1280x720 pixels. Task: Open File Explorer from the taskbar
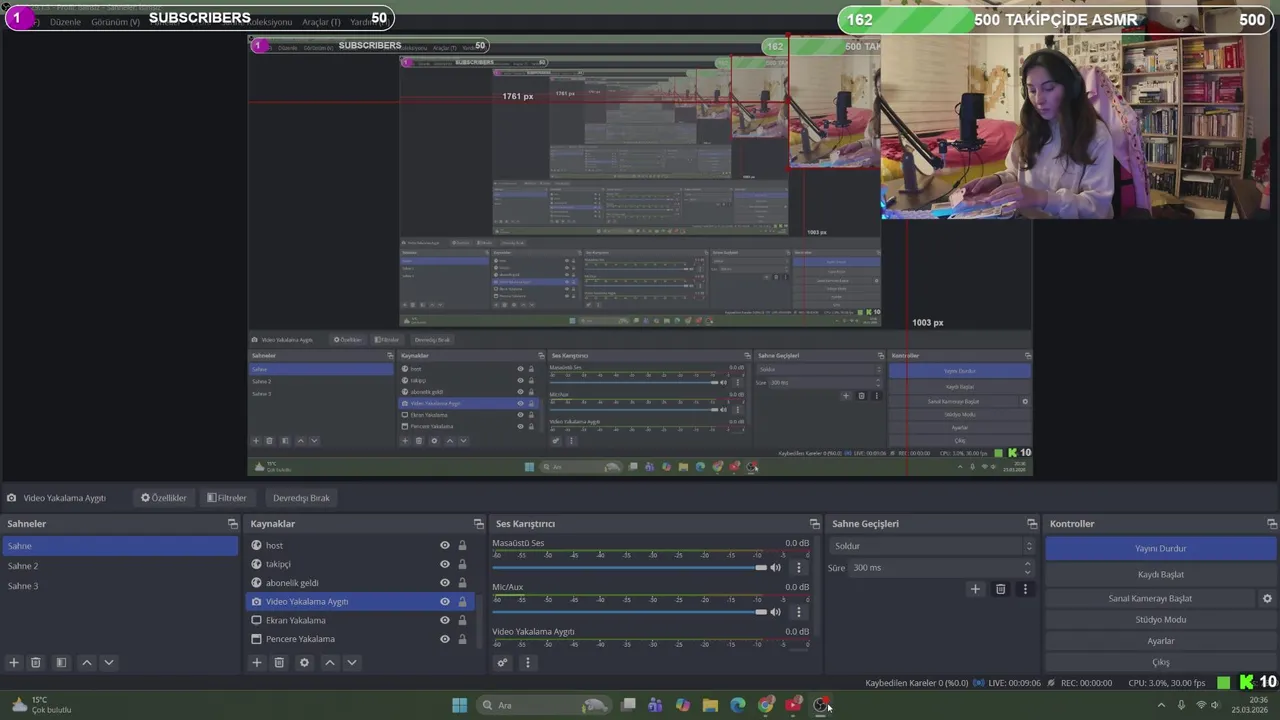710,705
